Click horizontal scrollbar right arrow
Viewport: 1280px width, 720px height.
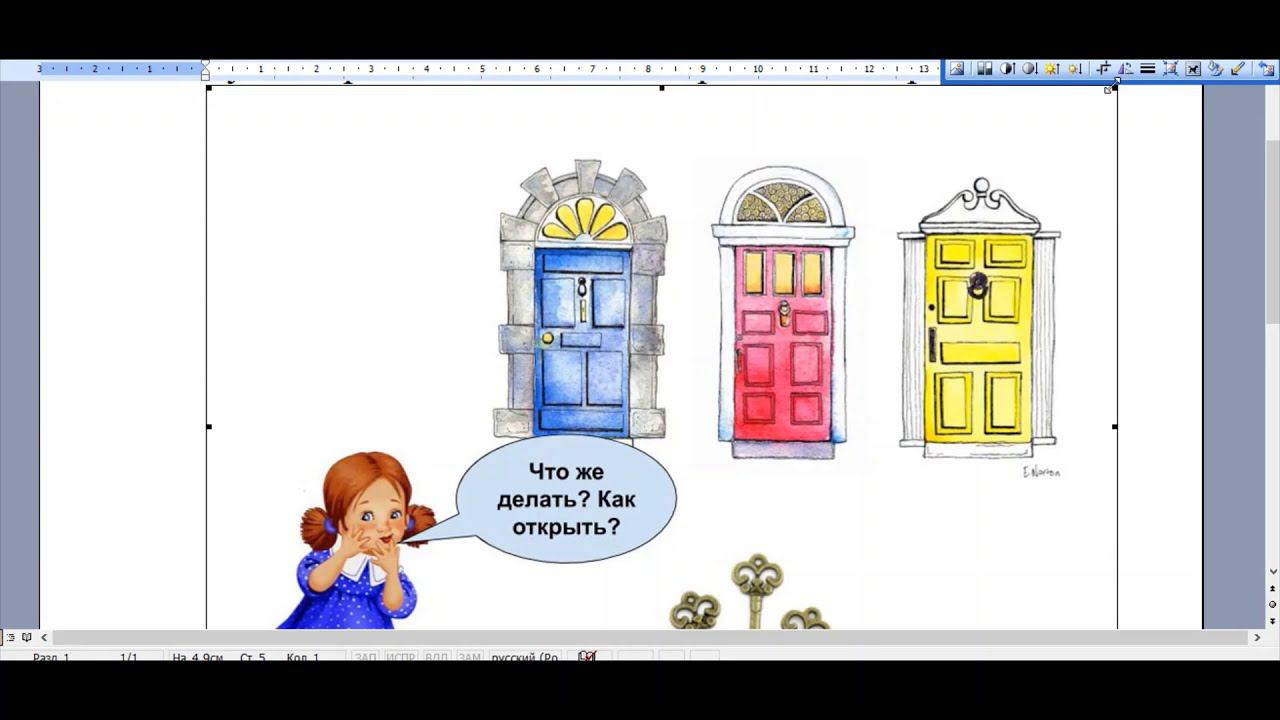pyautogui.click(x=1257, y=637)
